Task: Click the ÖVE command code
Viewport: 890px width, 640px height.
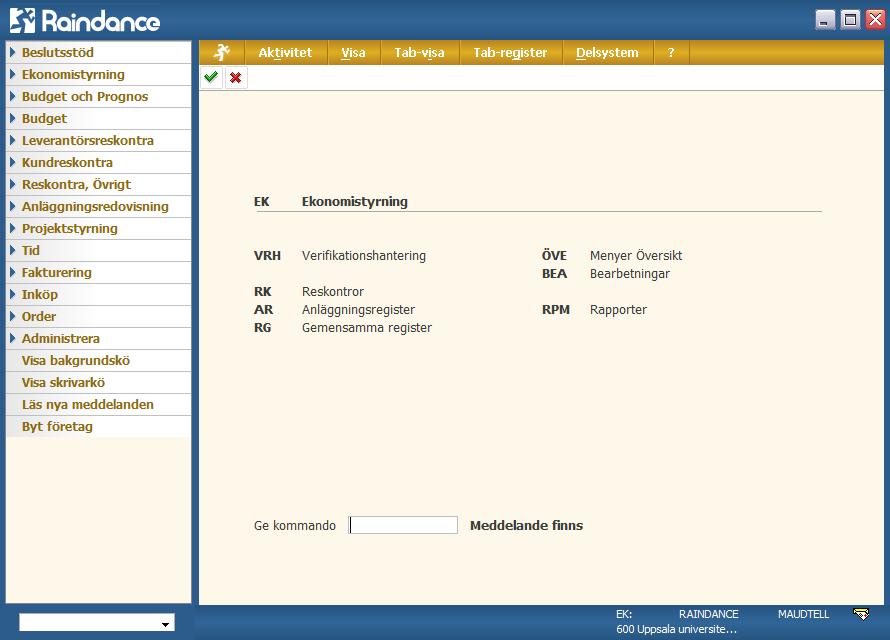Action: (554, 255)
